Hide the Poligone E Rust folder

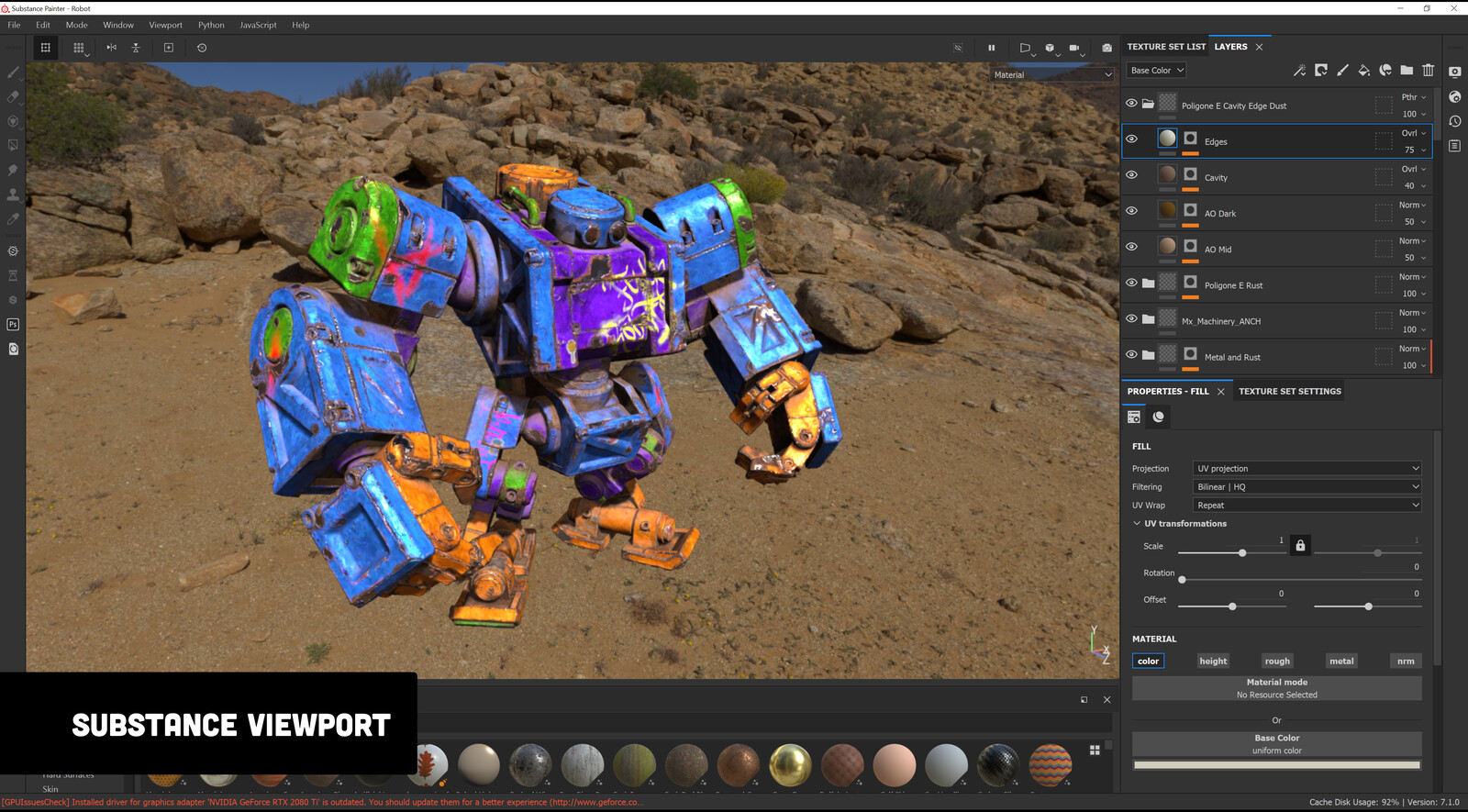(1131, 282)
